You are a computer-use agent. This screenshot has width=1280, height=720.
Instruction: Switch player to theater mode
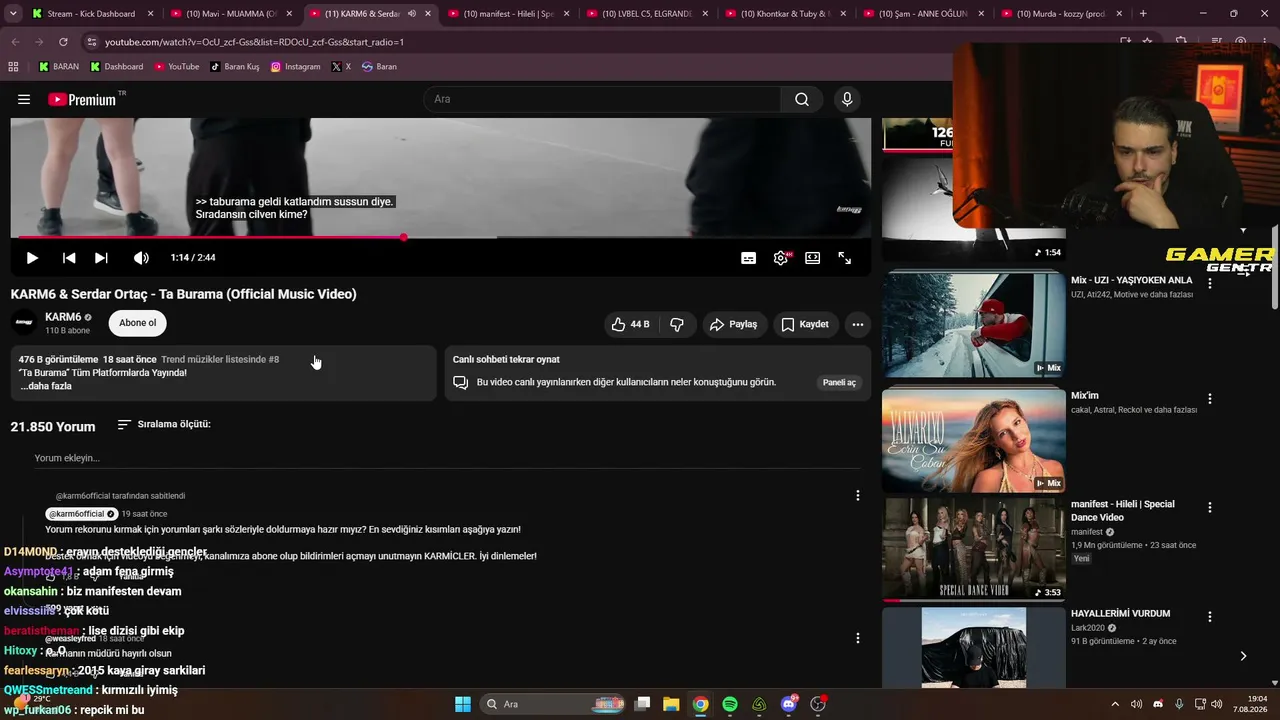[x=813, y=258]
